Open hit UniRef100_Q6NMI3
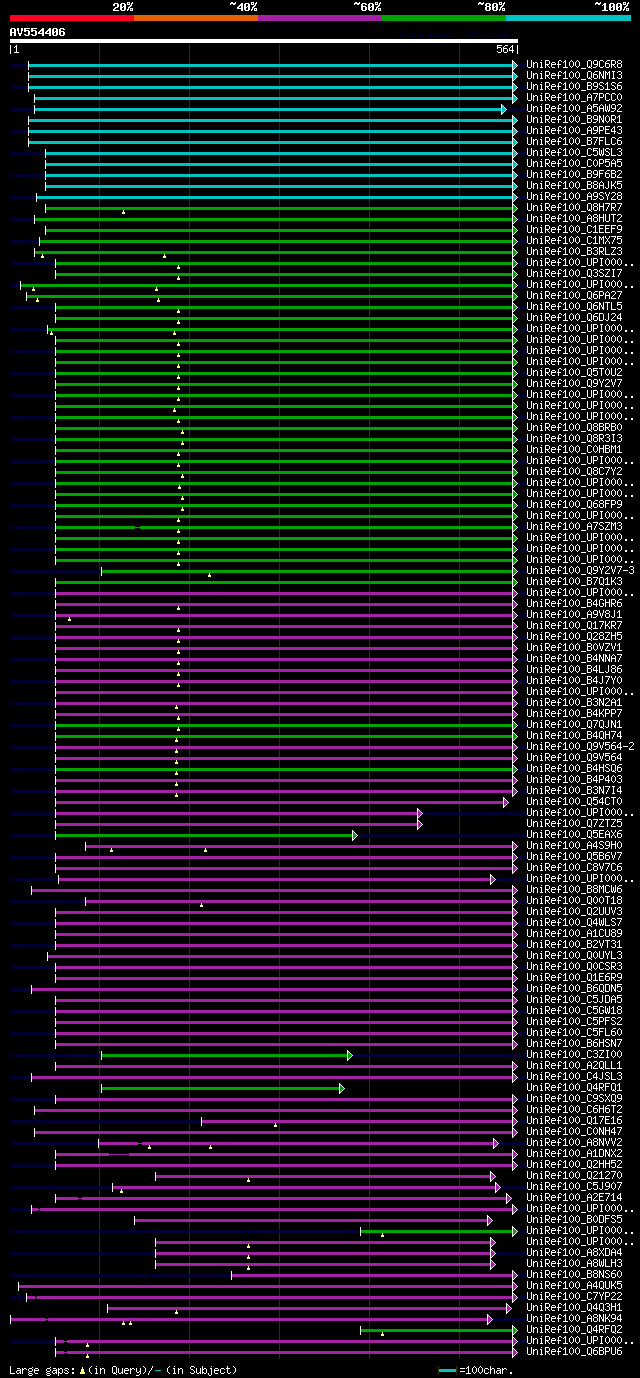Screen dimensions: 640x1378 [574, 75]
